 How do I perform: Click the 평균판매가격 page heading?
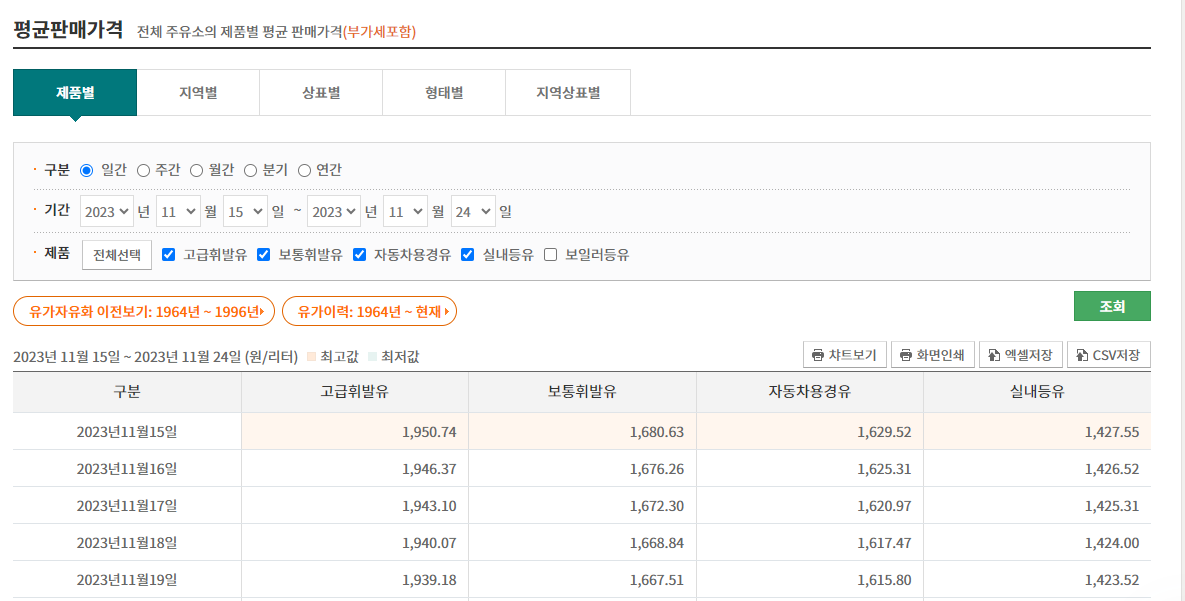point(68,29)
